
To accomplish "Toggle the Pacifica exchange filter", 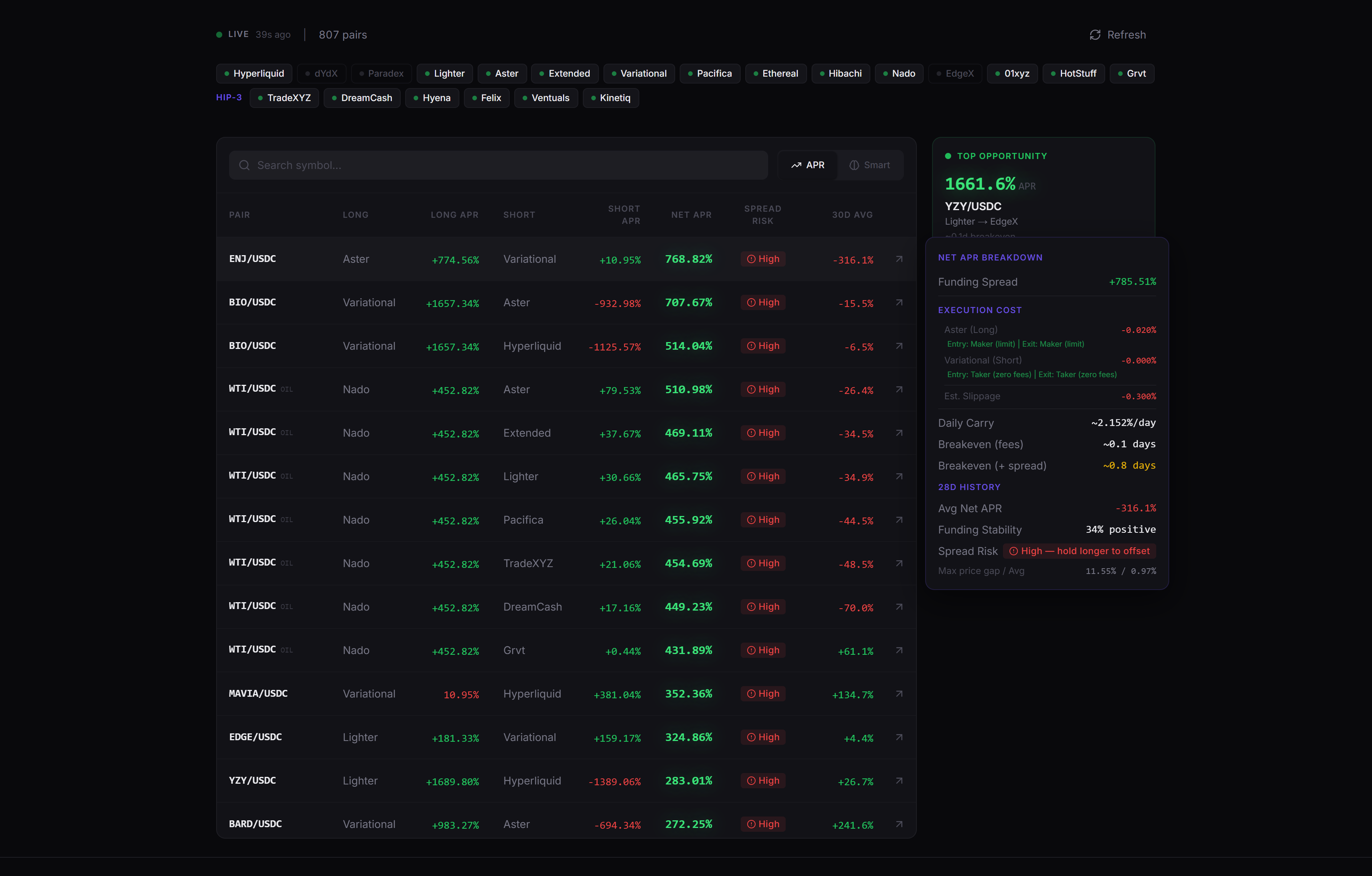I will (710, 74).
